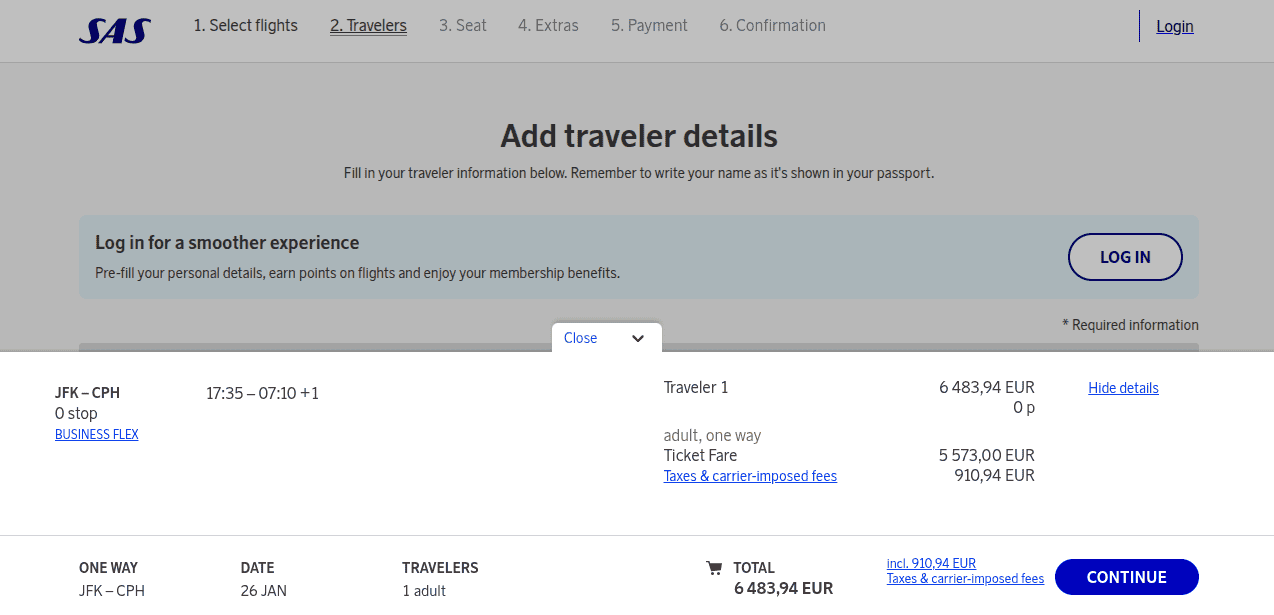Viewport: 1274px width, 615px height.
Task: Open the Travelers step in the progress bar
Action: 368,25
